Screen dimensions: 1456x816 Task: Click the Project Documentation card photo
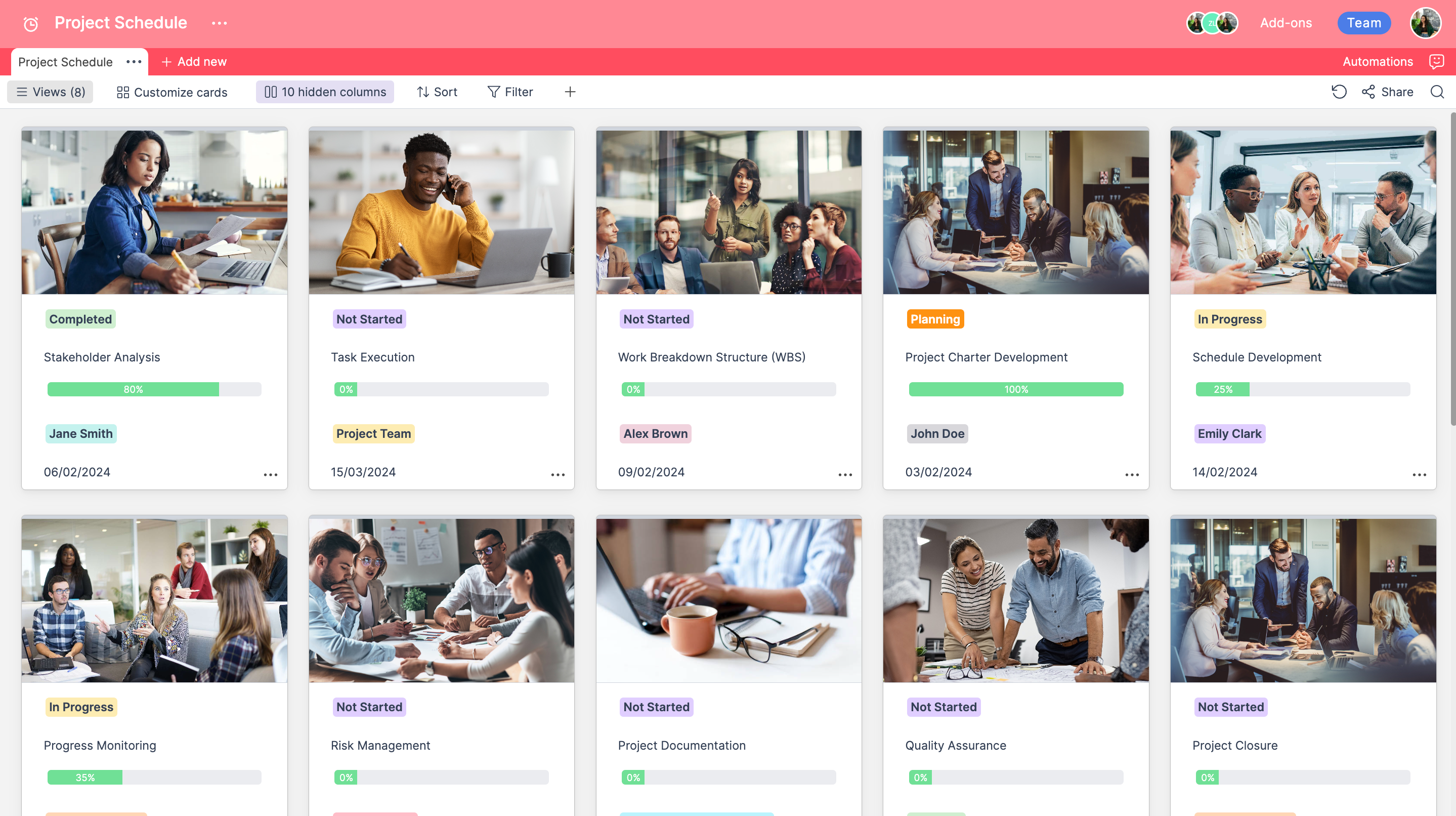tap(729, 600)
